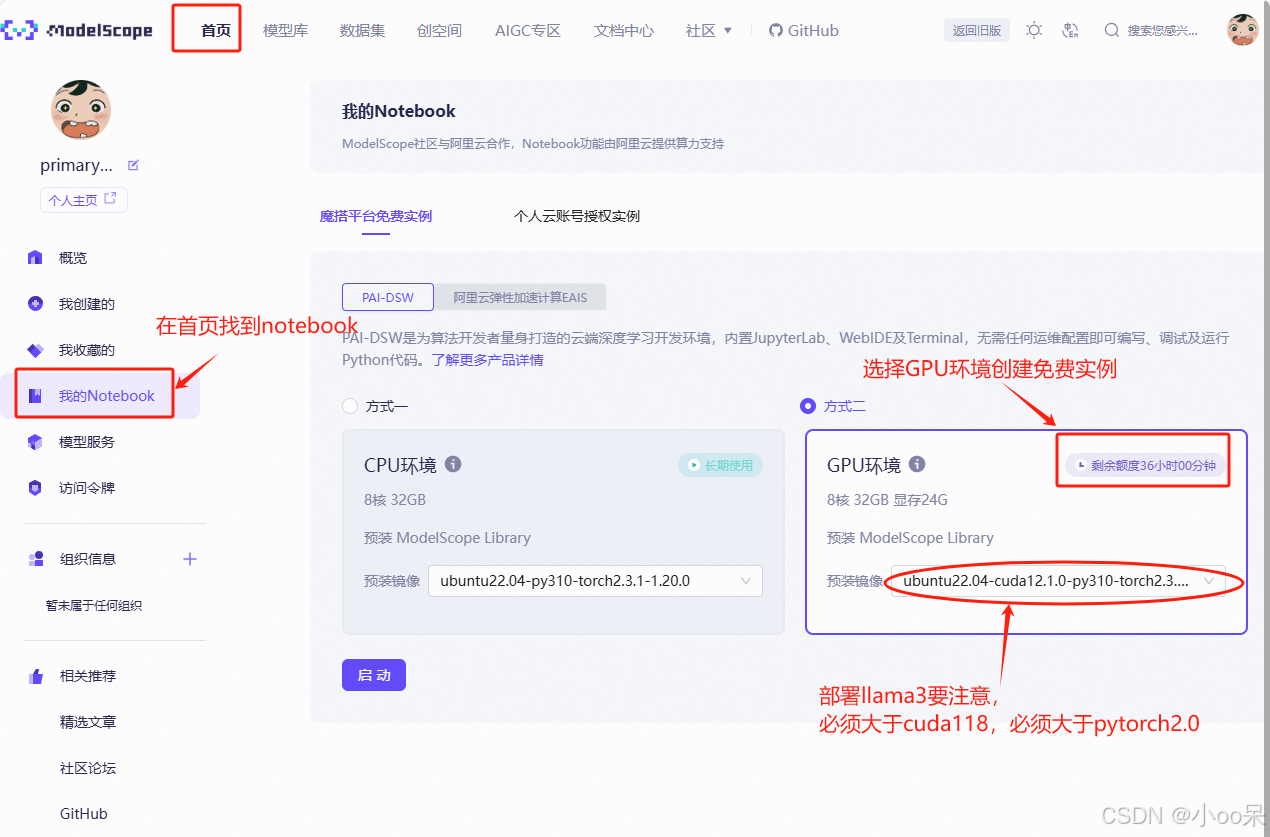Click 暂未属于任何组织 text

(x=94, y=606)
